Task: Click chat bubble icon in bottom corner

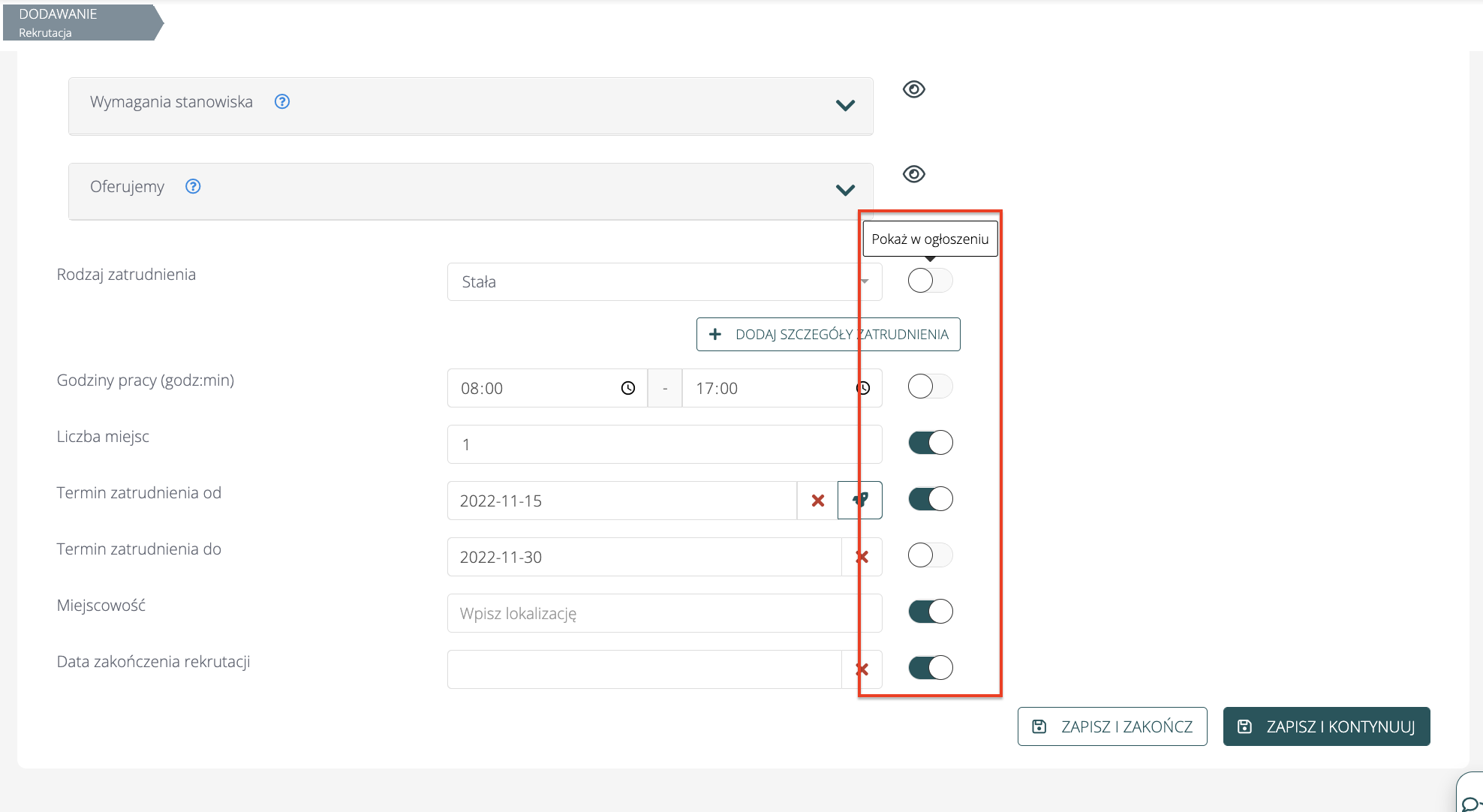Action: (1471, 803)
